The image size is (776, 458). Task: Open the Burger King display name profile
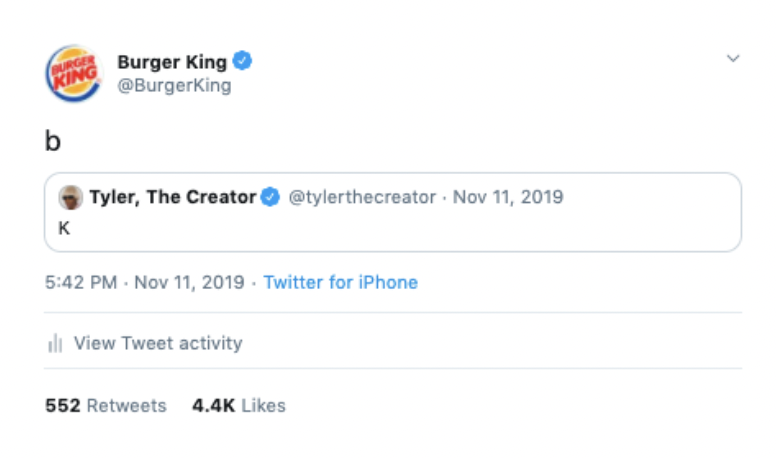(x=172, y=62)
